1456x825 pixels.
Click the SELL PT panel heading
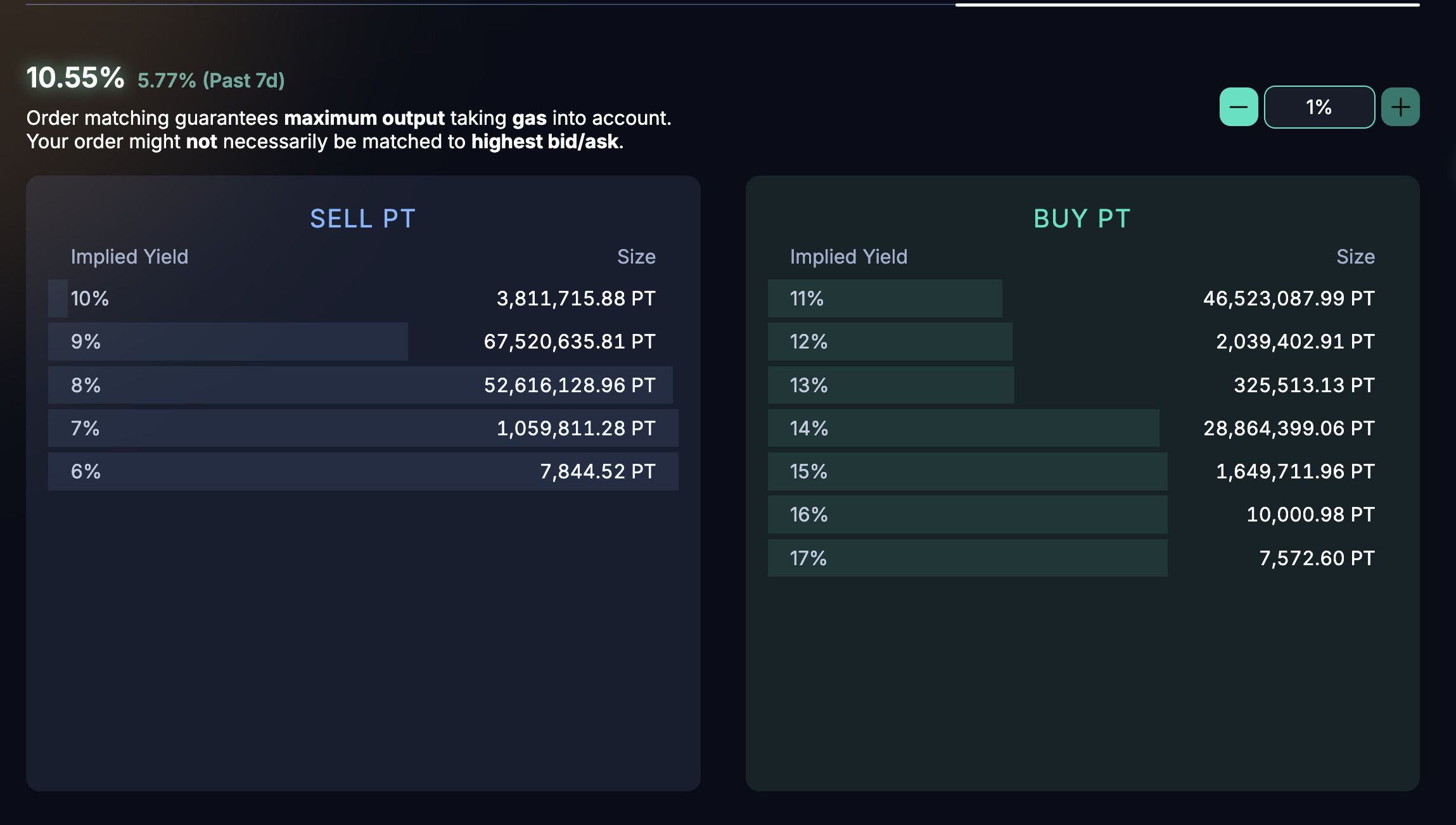pyautogui.click(x=362, y=219)
